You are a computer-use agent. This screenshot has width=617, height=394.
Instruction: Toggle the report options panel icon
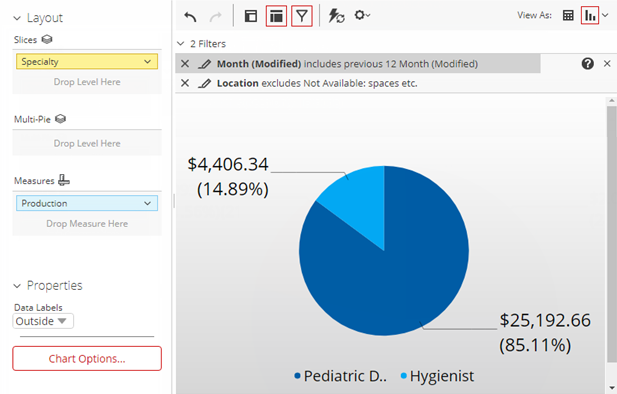(251, 16)
